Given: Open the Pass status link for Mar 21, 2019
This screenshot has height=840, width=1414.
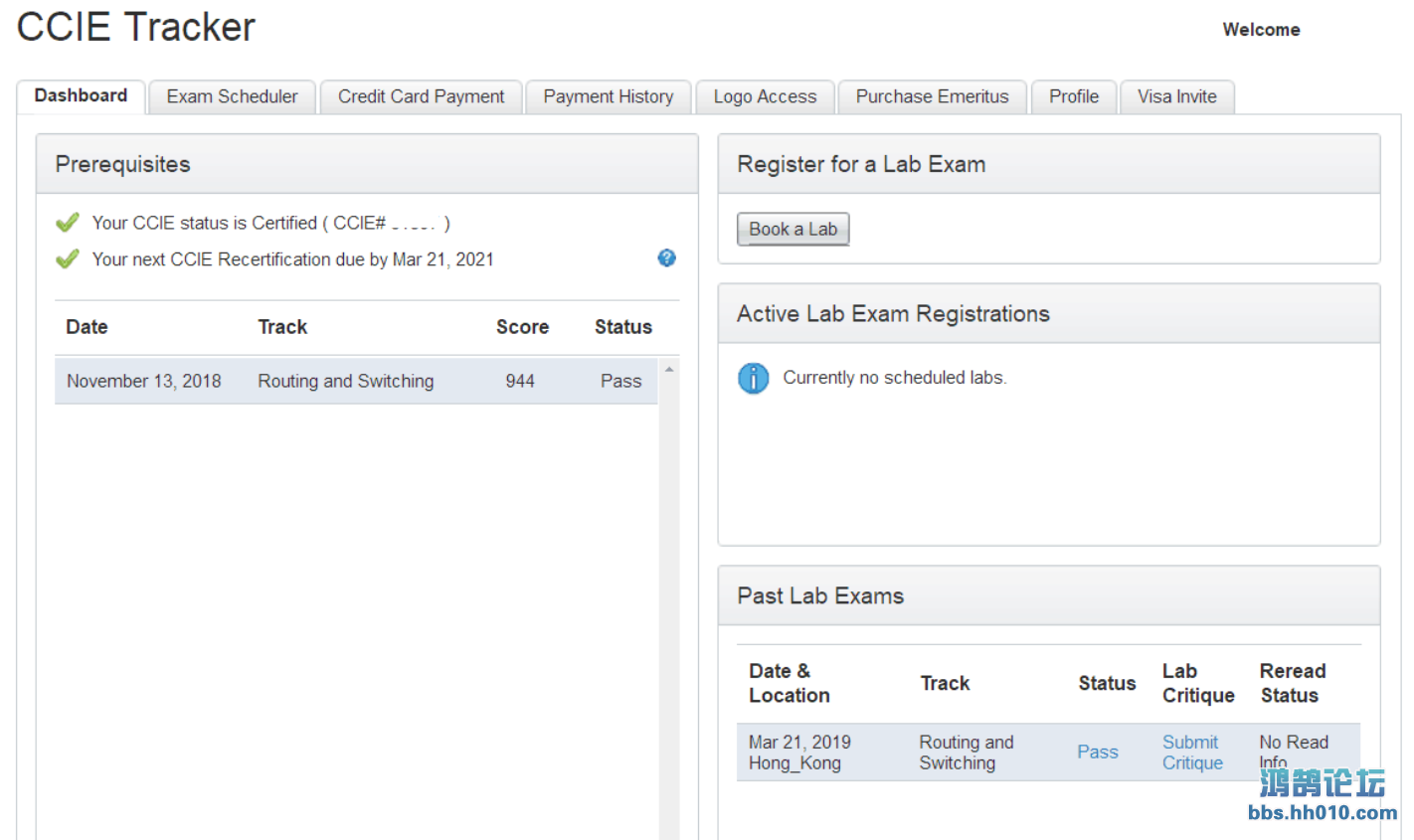Looking at the screenshot, I should [x=1098, y=753].
